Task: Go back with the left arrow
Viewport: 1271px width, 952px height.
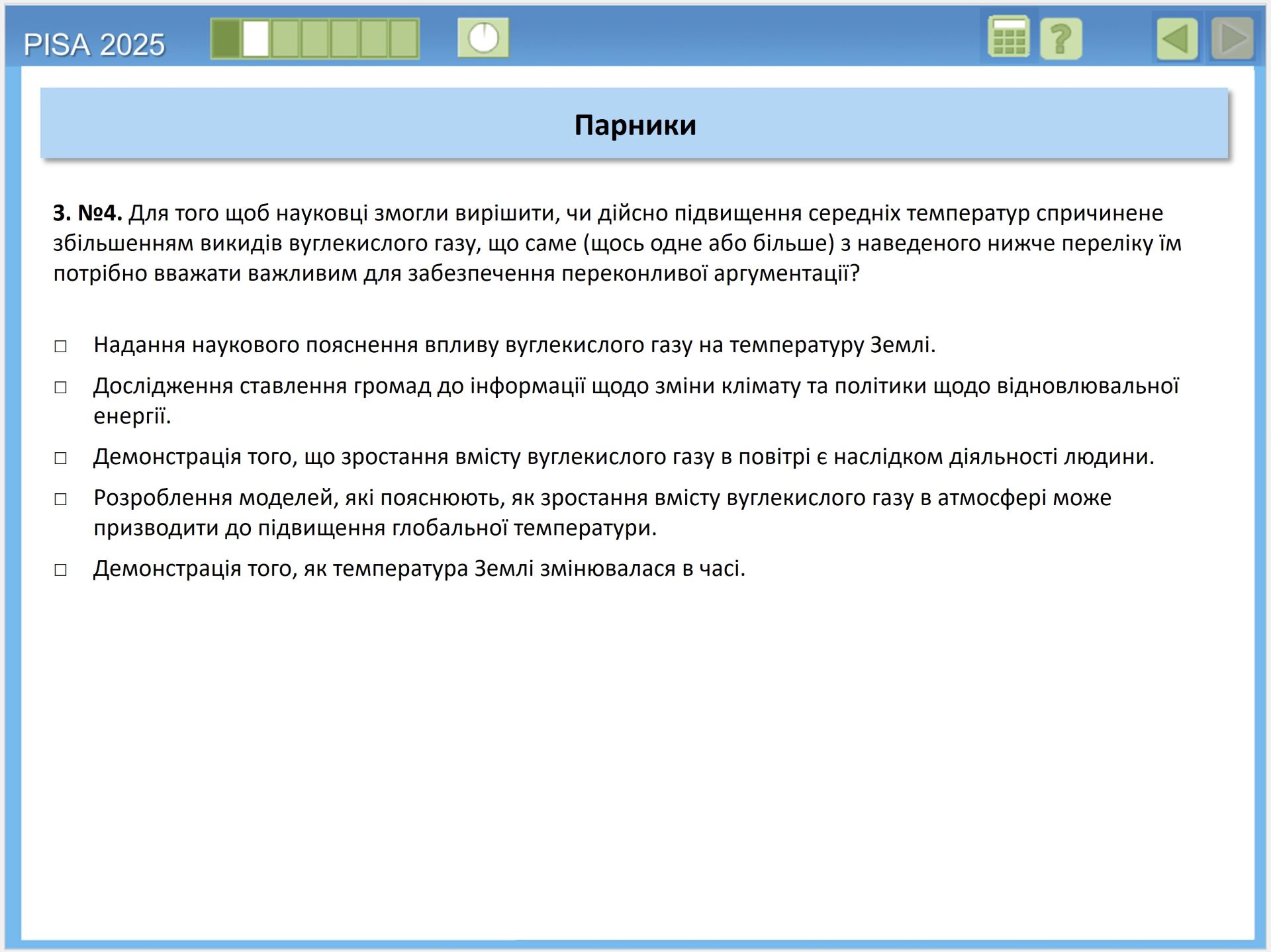Action: 1177,39
